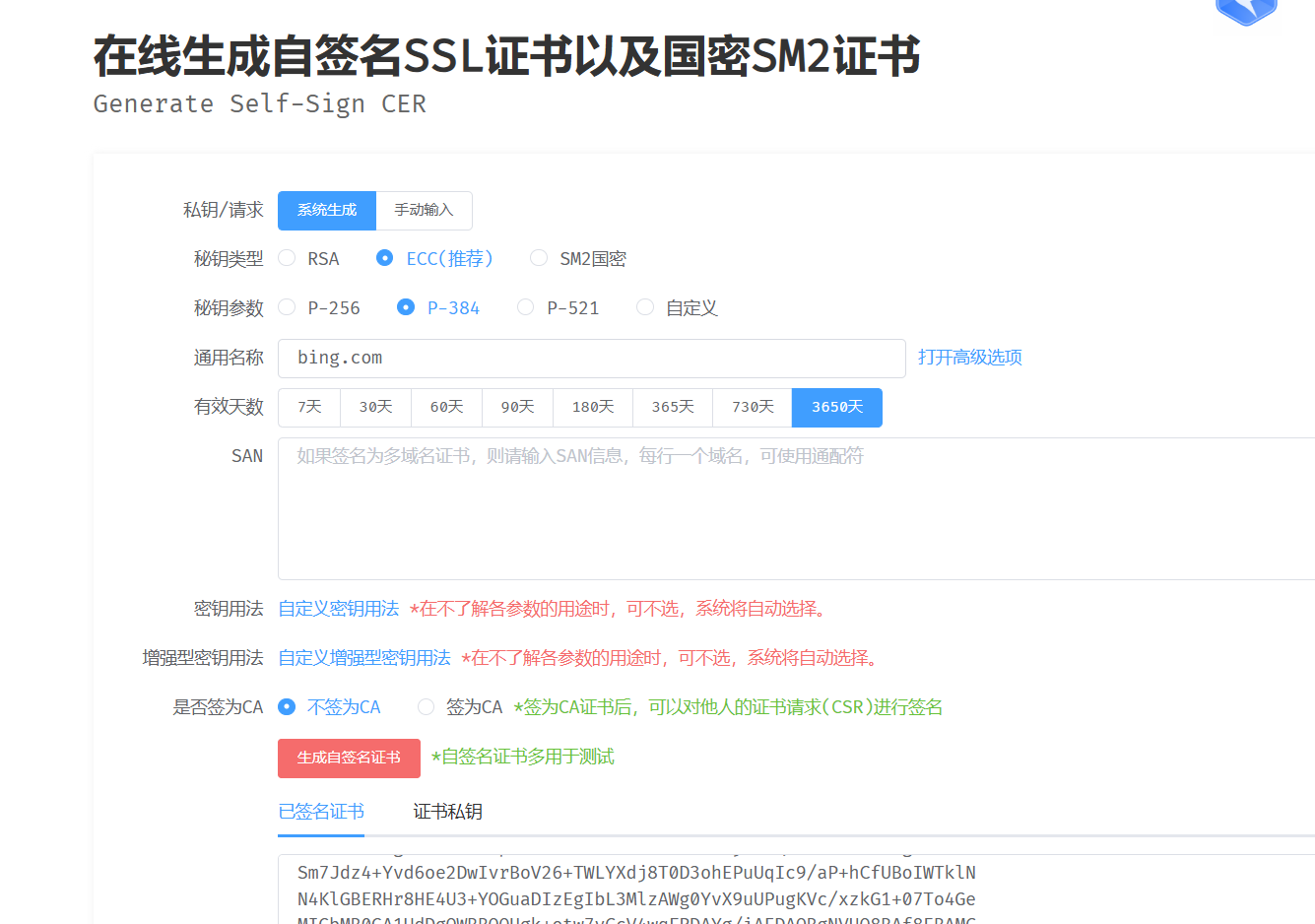Screen dimensions: 1315x924
Task: Set validity to 3650天
Action: tap(837, 408)
